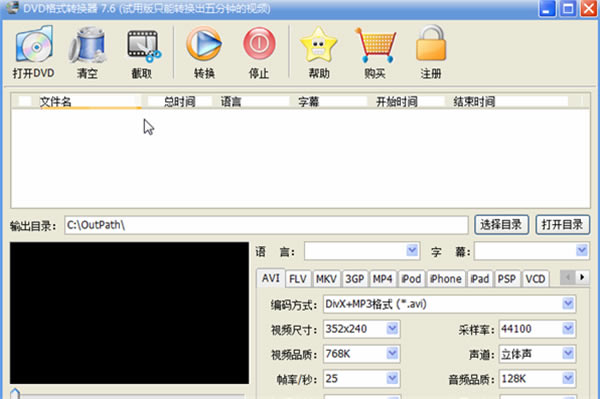Expand the 字幕 subtitle dropdown
The height and width of the screenshot is (399, 600).
click(582, 251)
